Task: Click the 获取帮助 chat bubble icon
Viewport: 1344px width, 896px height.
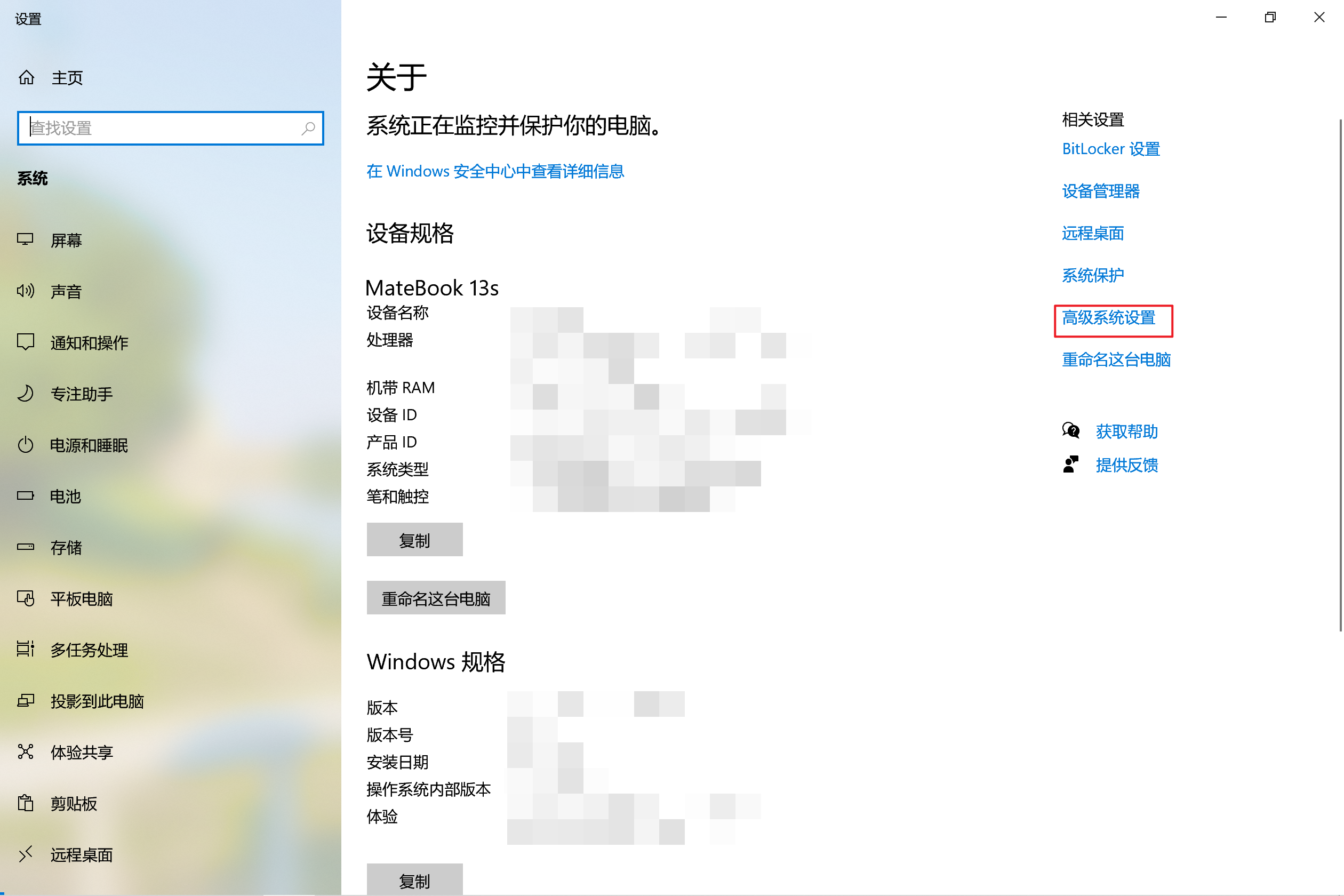Action: (1071, 430)
